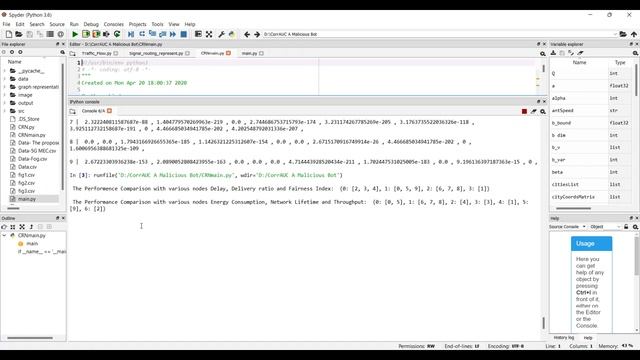Select main.py in File explorer
This screenshot has height=360, width=640.
point(27,199)
